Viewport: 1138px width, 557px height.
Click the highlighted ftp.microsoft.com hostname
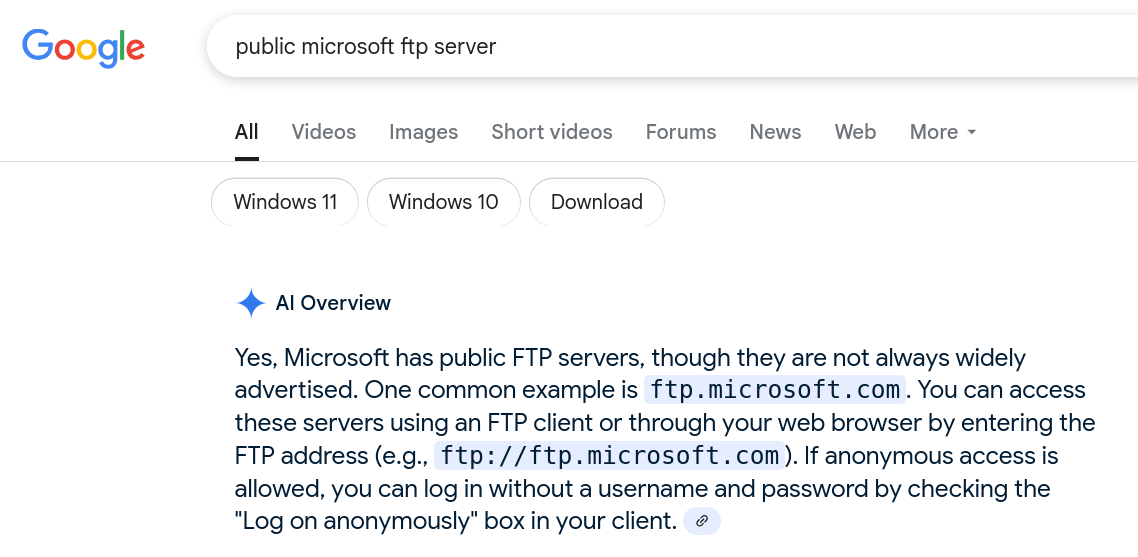775,389
